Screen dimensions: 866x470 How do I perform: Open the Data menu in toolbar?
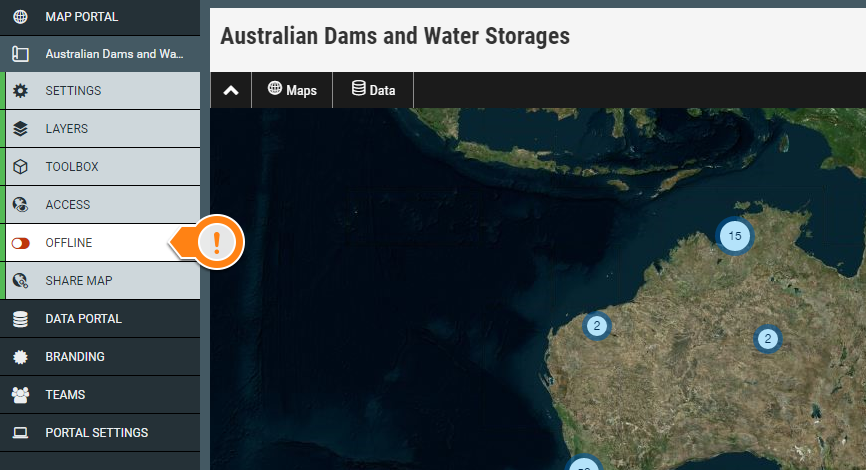click(373, 90)
